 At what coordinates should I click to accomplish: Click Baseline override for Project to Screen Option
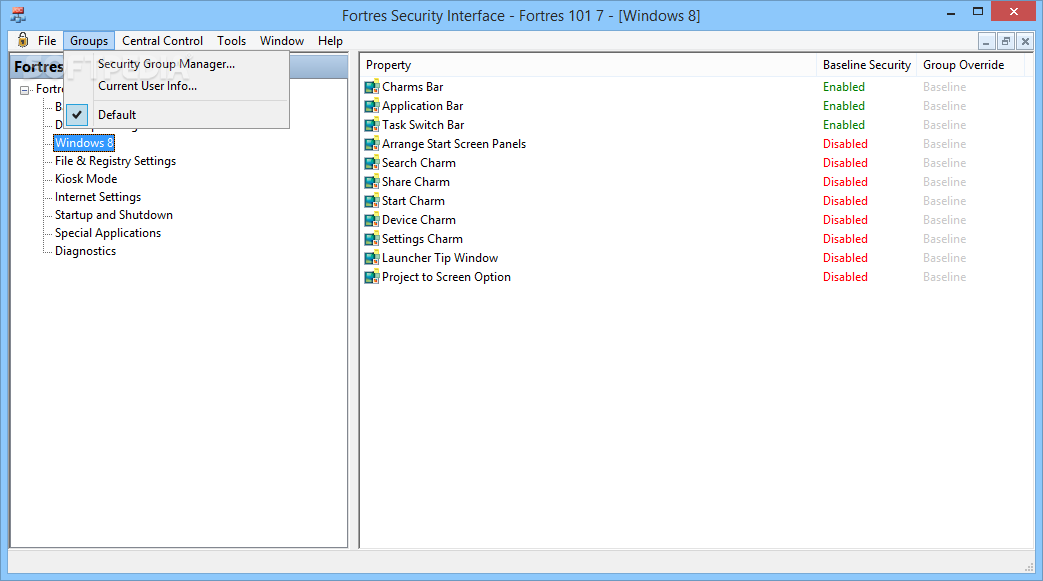coord(945,277)
